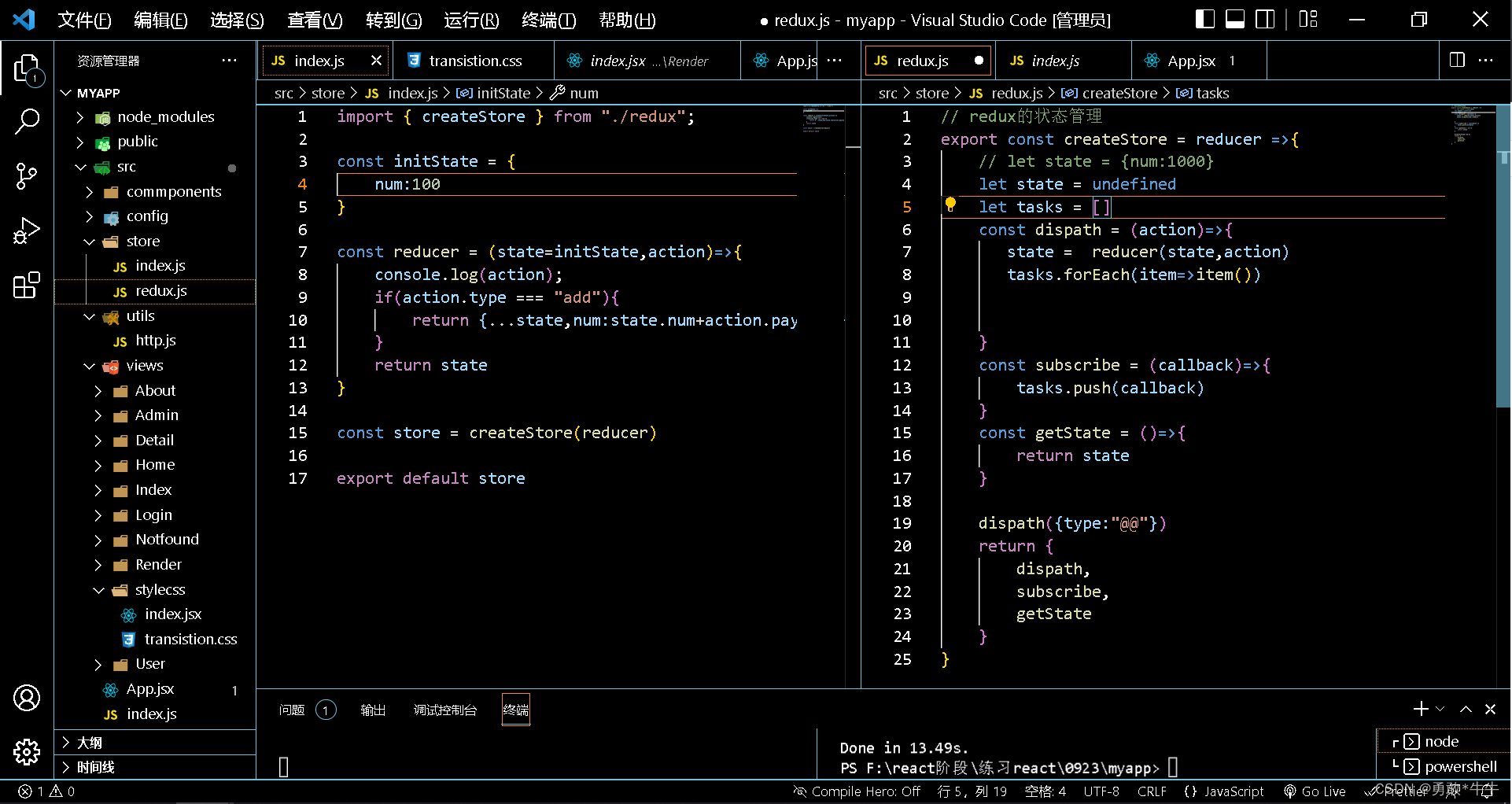The width and height of the screenshot is (1512, 804).
Task: Open the Accounts menu icon
Action: click(x=27, y=698)
